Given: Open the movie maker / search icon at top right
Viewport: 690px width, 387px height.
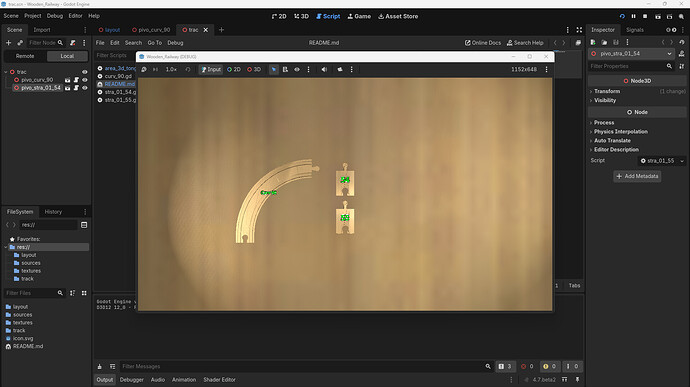Looking at the screenshot, I should tap(681, 16).
